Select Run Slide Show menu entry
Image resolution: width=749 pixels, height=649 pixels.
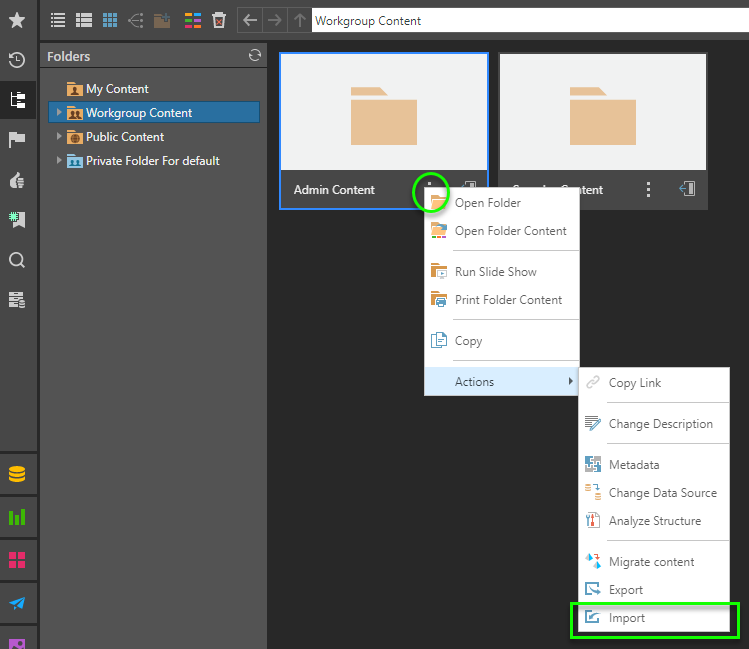tap(495, 272)
